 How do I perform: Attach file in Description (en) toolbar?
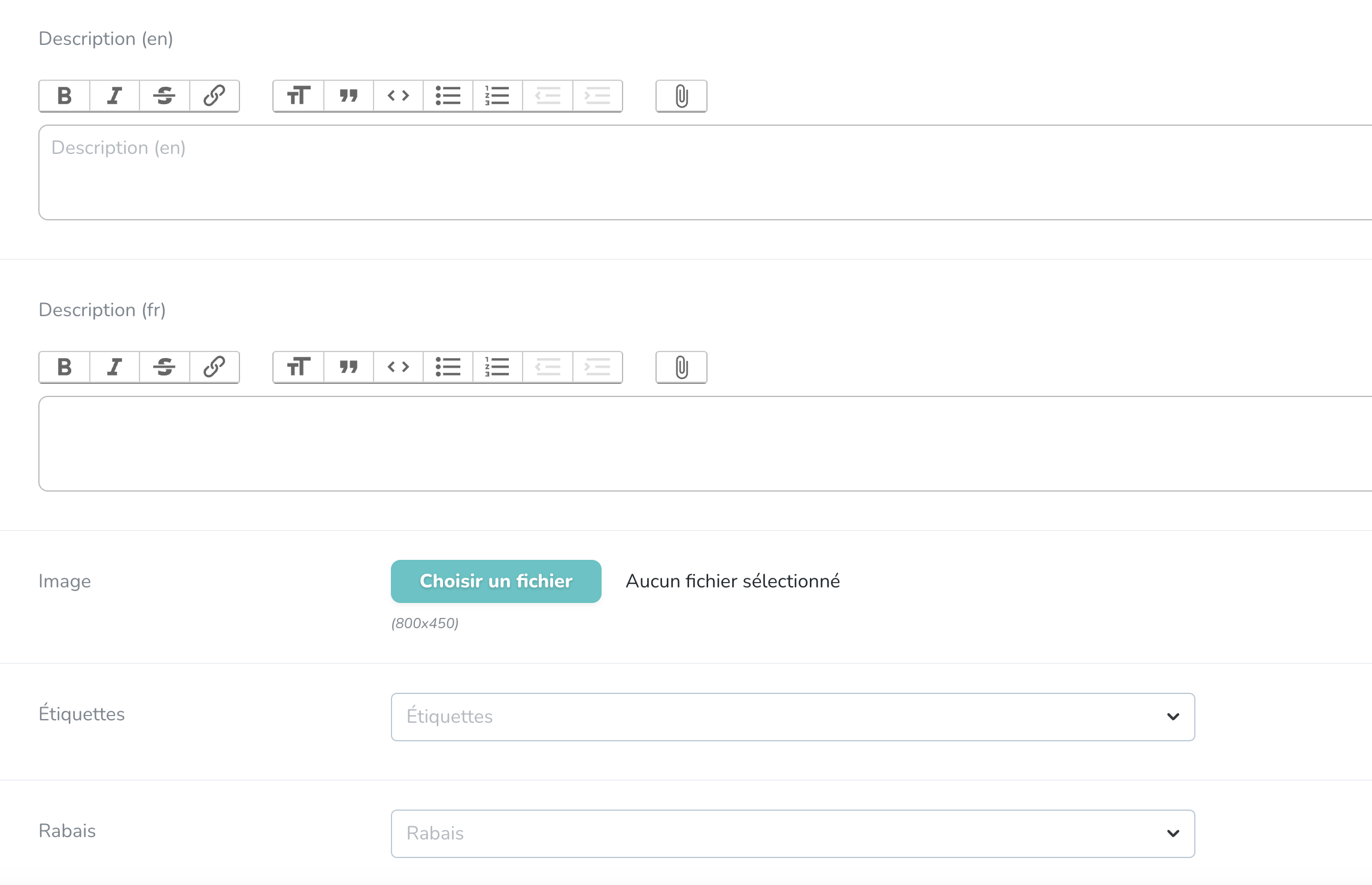tap(681, 96)
